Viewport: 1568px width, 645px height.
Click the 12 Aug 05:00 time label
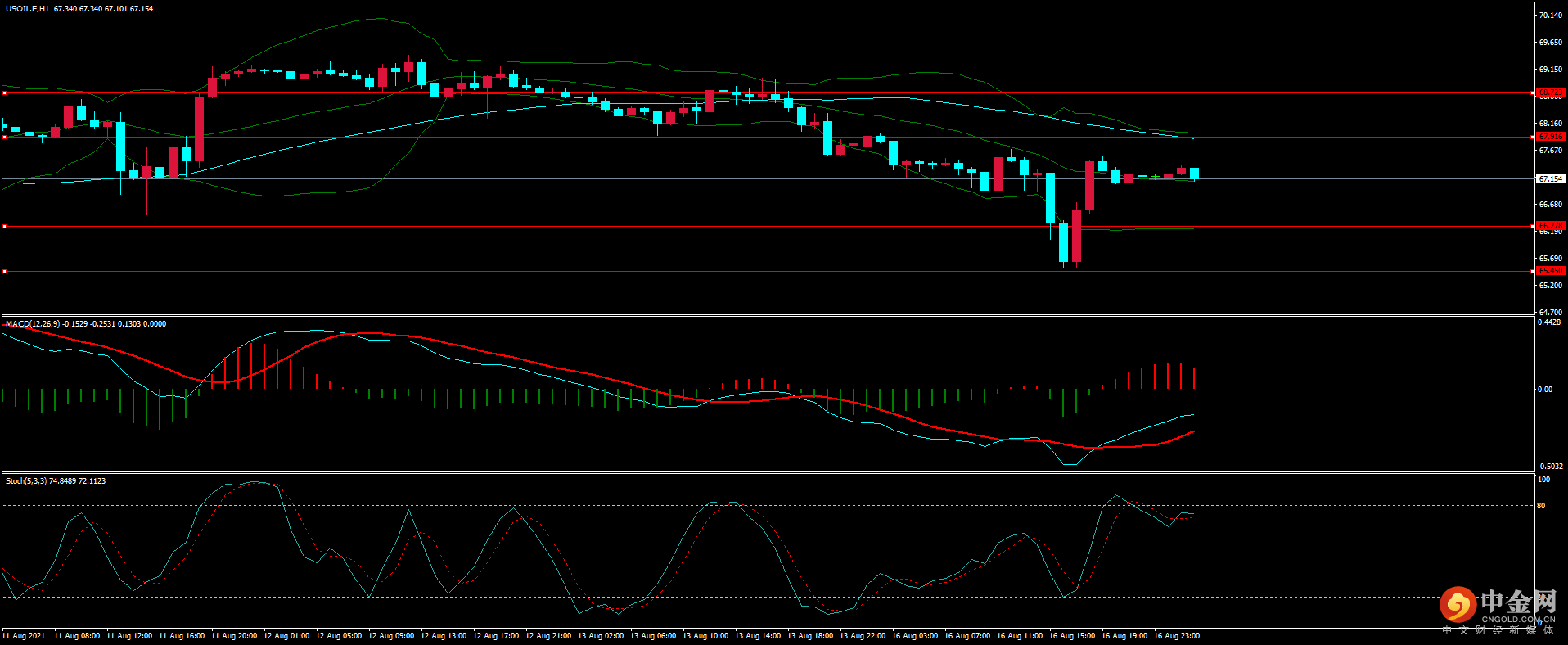(339, 636)
